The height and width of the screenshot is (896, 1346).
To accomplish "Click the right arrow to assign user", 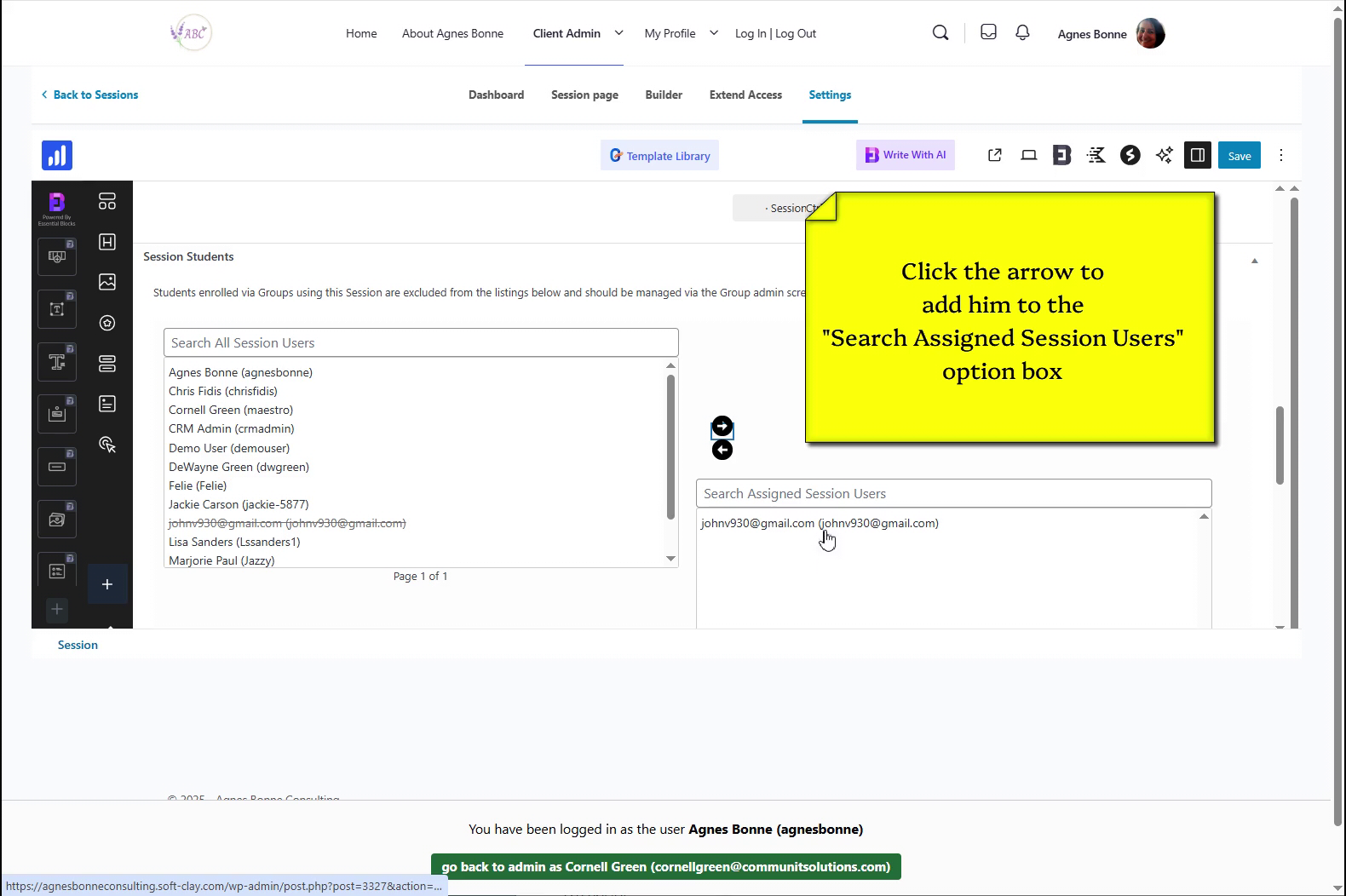I will click(722, 426).
